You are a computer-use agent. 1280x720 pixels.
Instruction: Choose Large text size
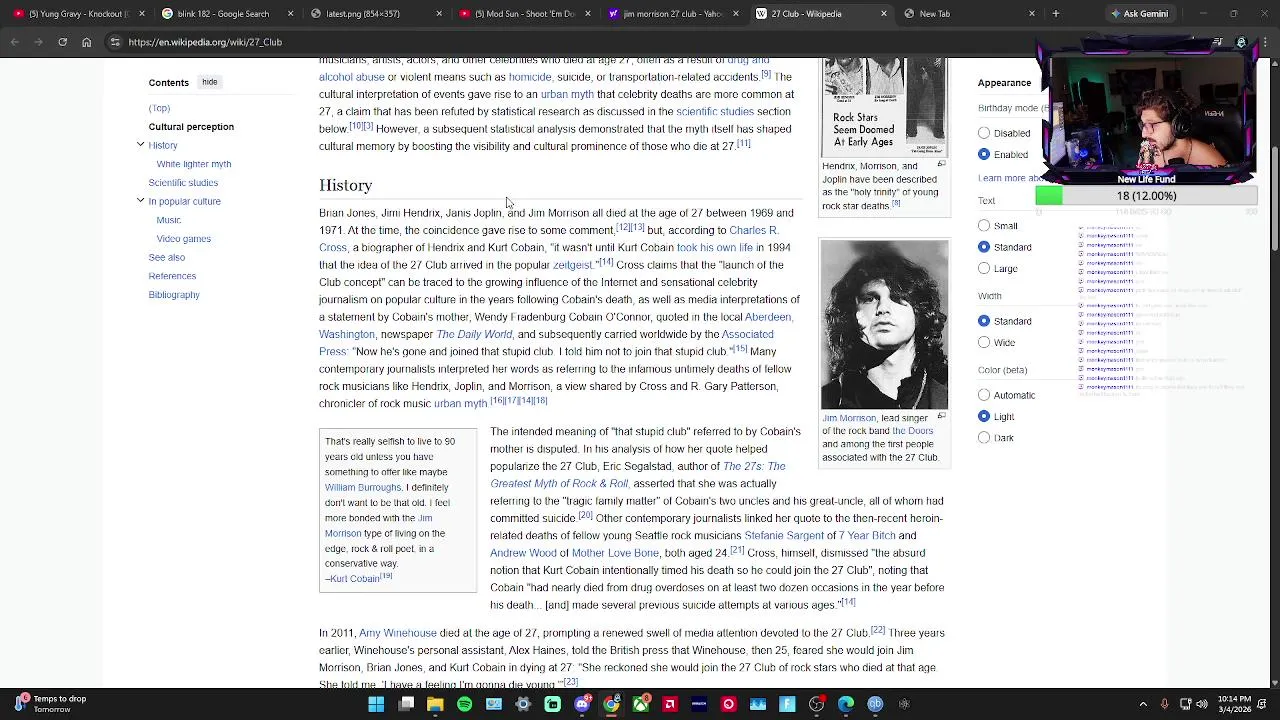click(x=984, y=268)
